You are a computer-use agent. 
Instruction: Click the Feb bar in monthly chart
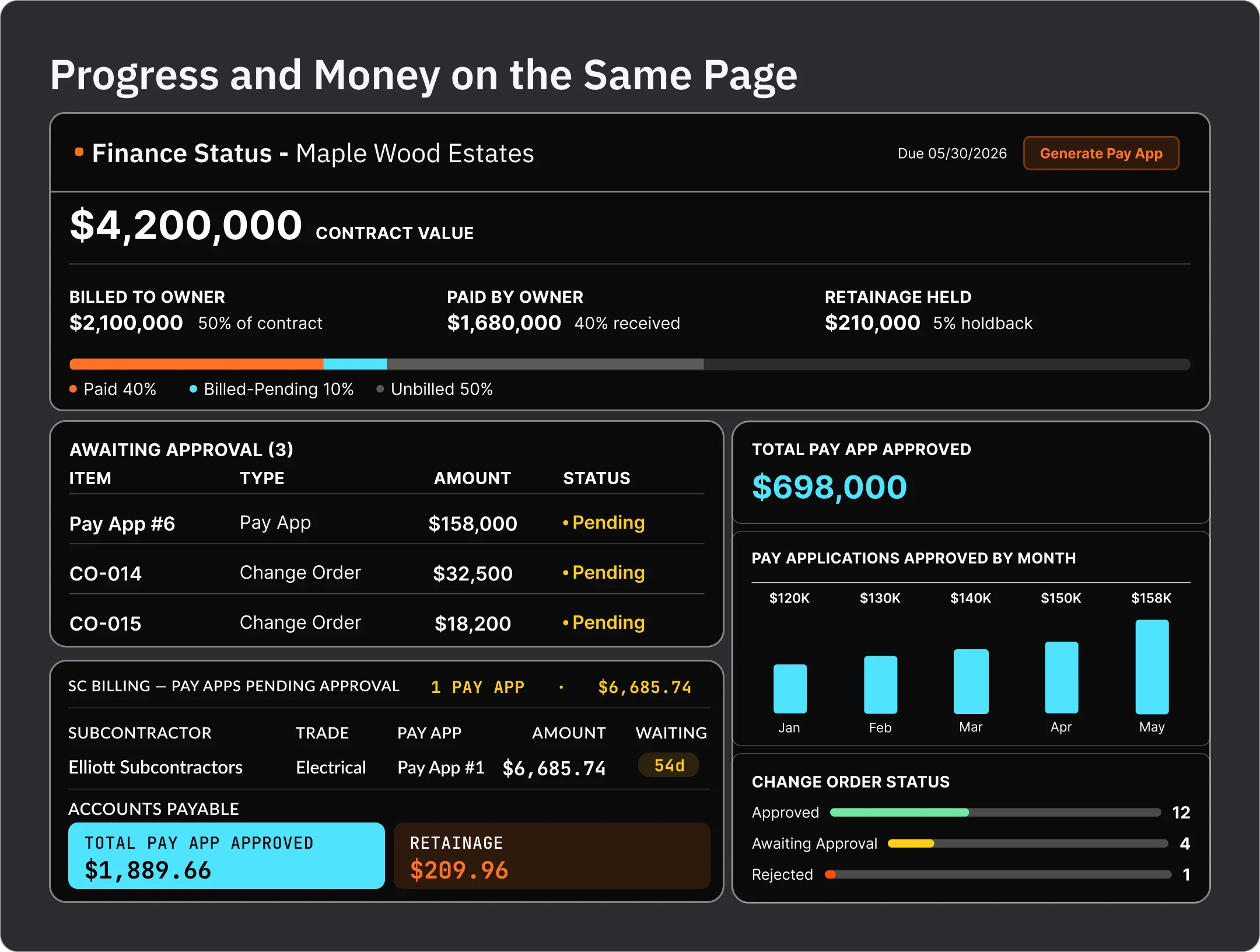tap(880, 685)
